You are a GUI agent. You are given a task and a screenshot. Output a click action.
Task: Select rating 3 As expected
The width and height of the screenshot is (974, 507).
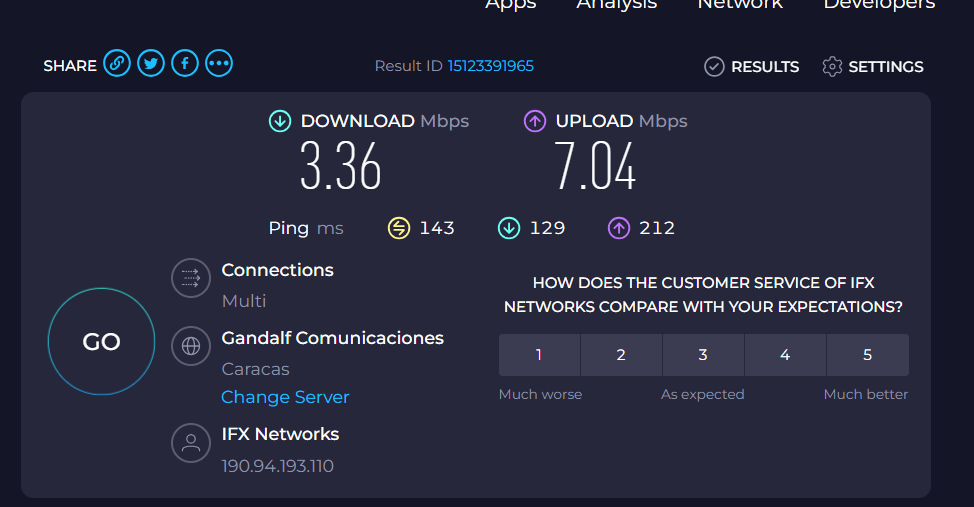pos(703,355)
